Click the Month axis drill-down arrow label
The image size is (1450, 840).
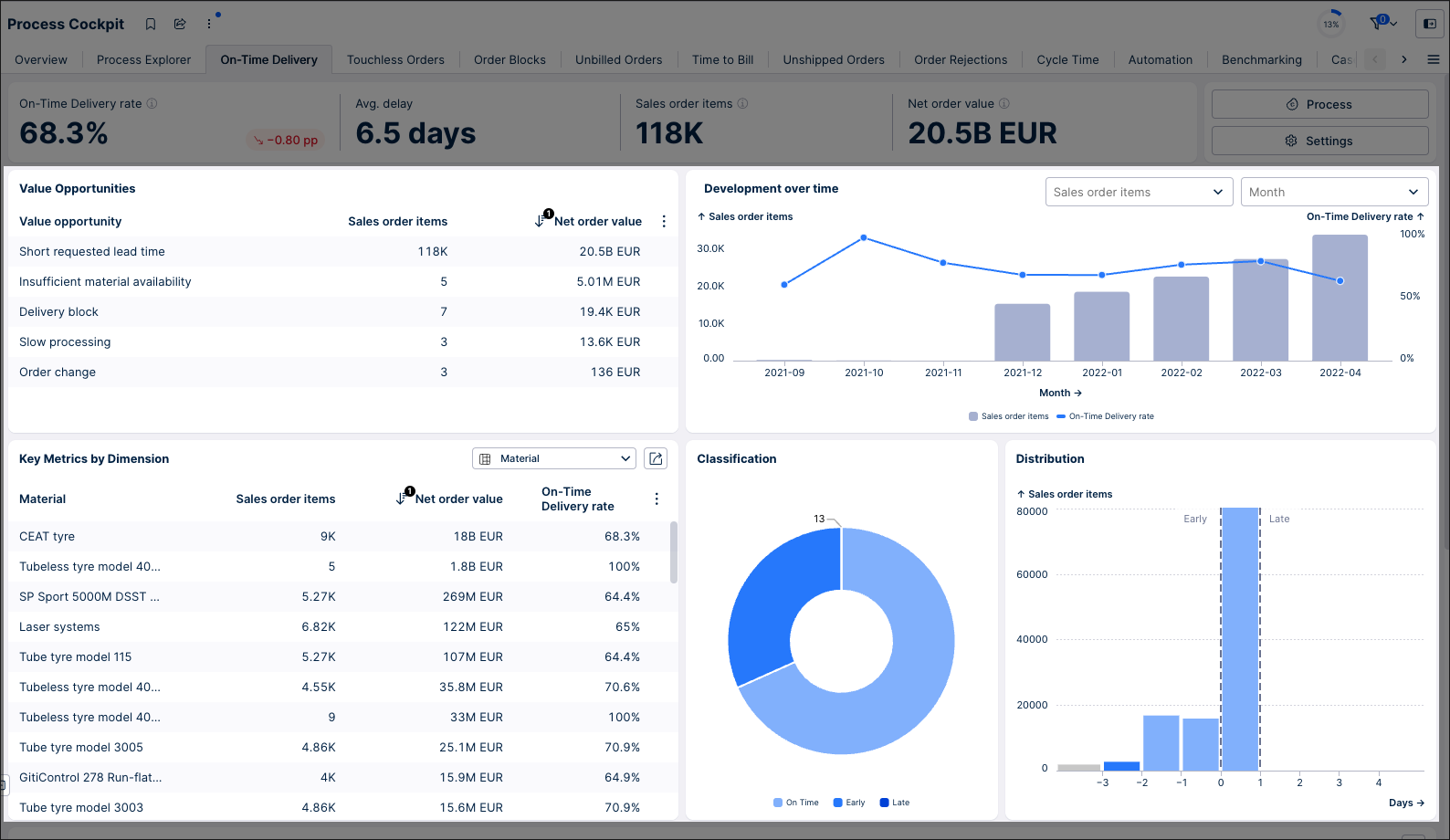tap(1060, 393)
